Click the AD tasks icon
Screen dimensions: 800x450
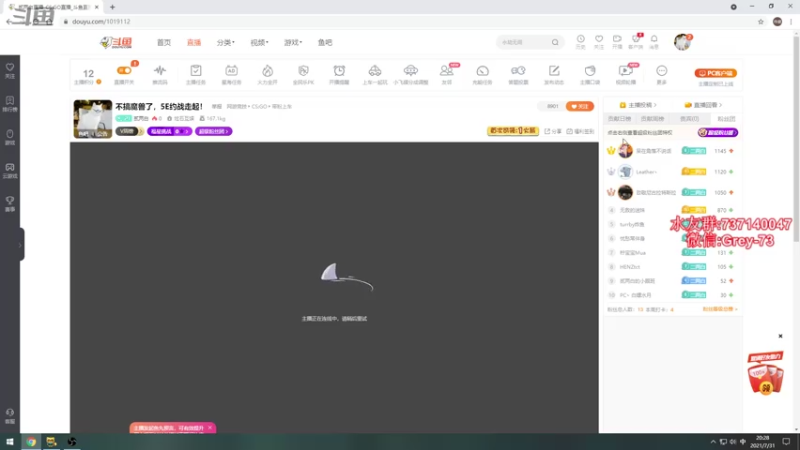[x=231, y=70]
